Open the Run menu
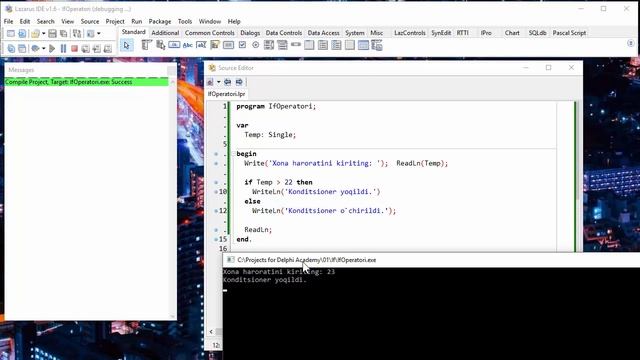The height and width of the screenshot is (360, 640). (x=137, y=21)
